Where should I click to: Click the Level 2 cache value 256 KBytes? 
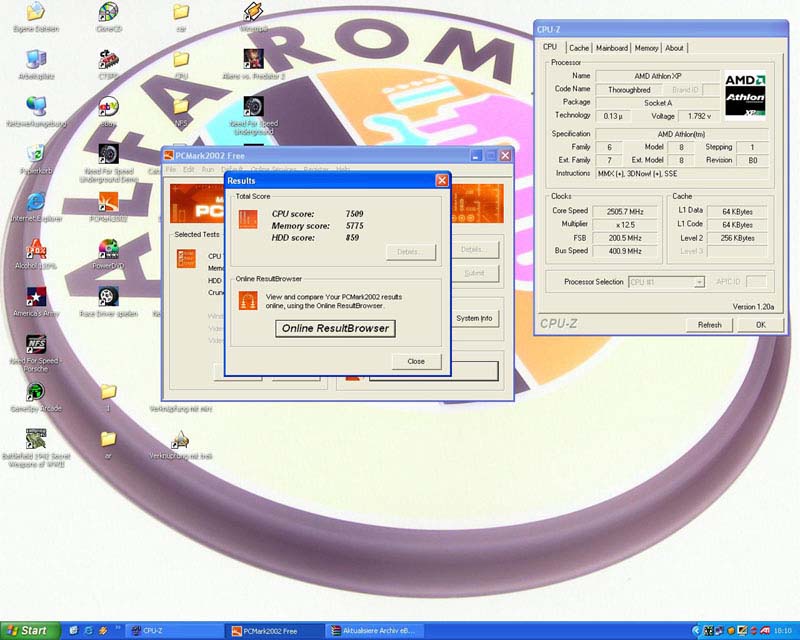click(x=737, y=238)
